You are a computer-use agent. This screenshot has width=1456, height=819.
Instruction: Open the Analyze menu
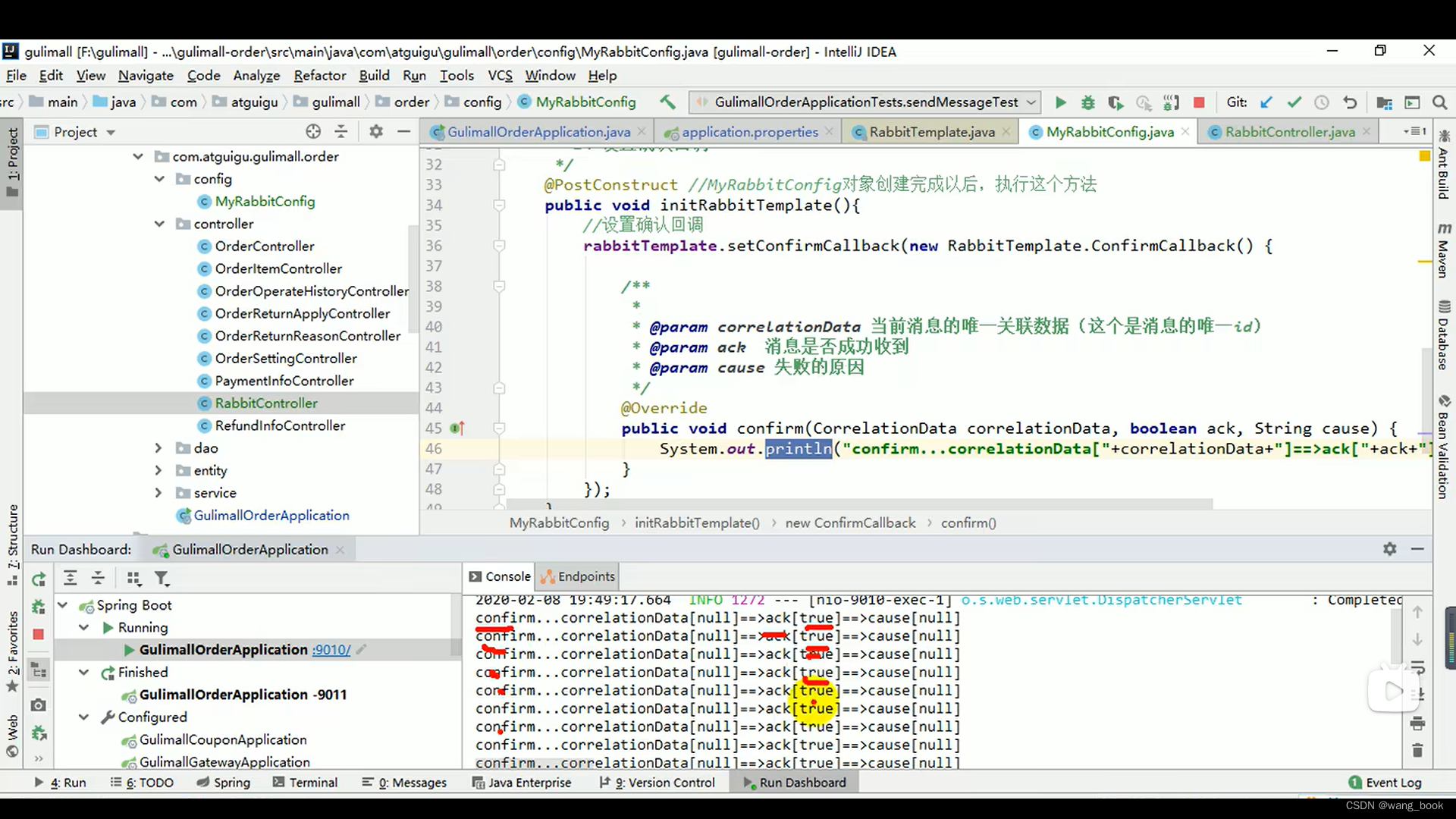pyautogui.click(x=256, y=75)
